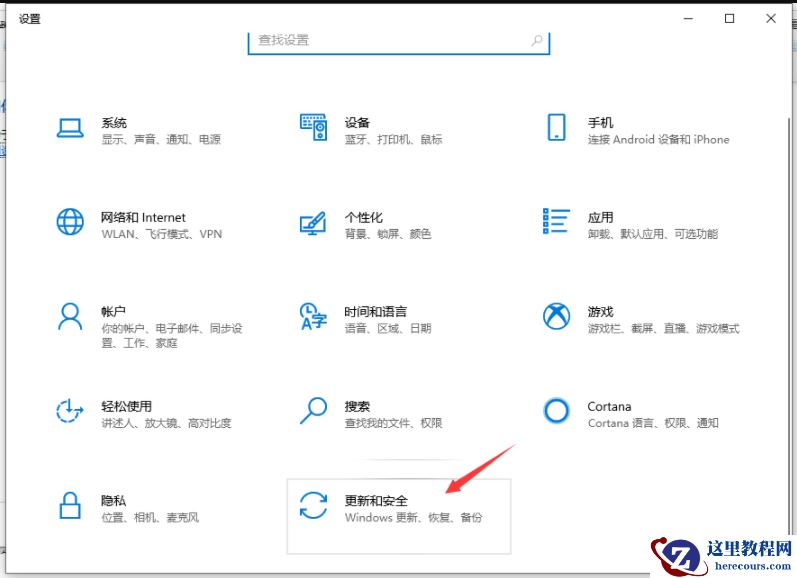Click the 卸载、默认应用、可选功能 description

tap(653, 234)
